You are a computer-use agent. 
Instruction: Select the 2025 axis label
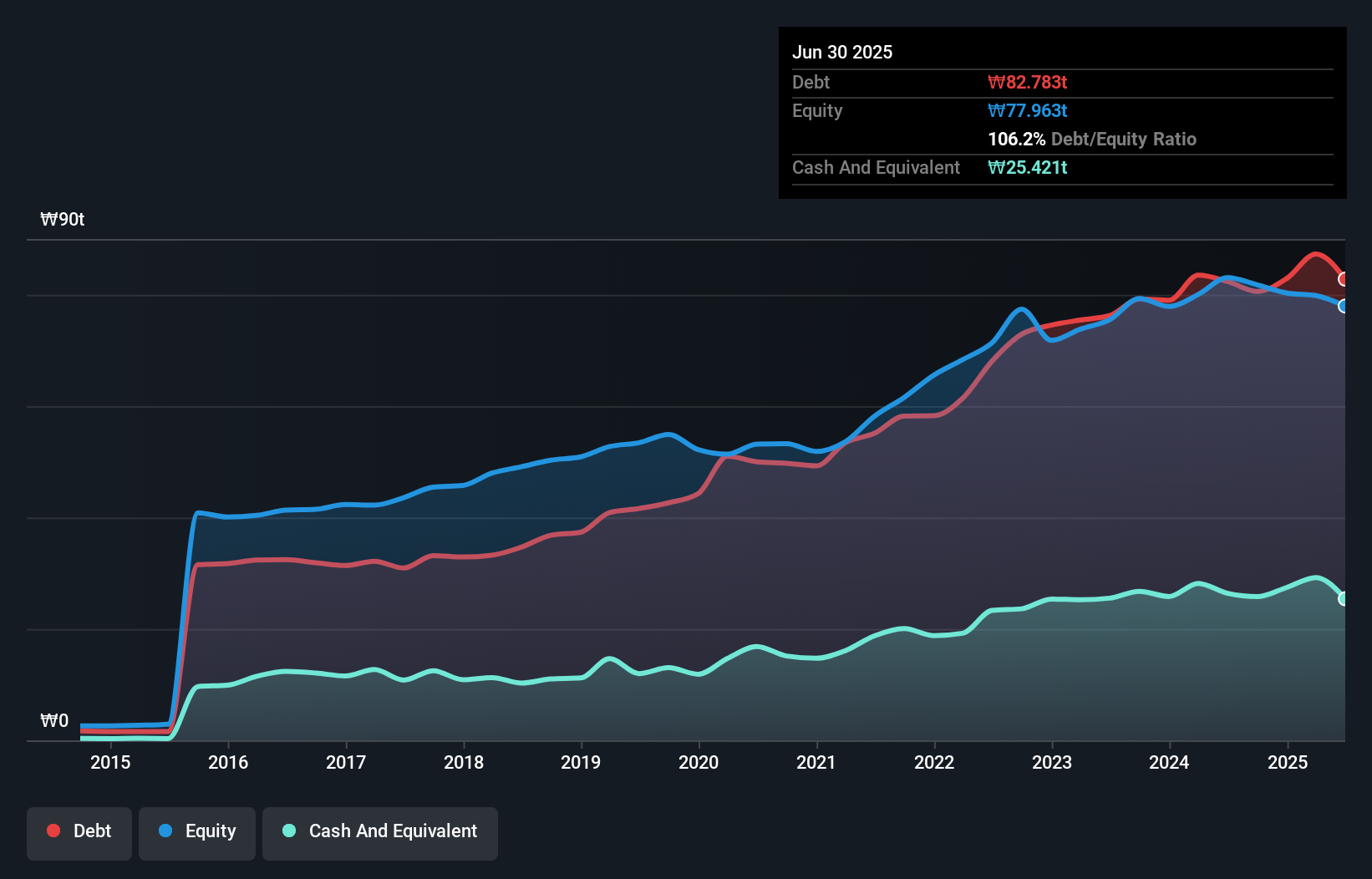(1288, 762)
